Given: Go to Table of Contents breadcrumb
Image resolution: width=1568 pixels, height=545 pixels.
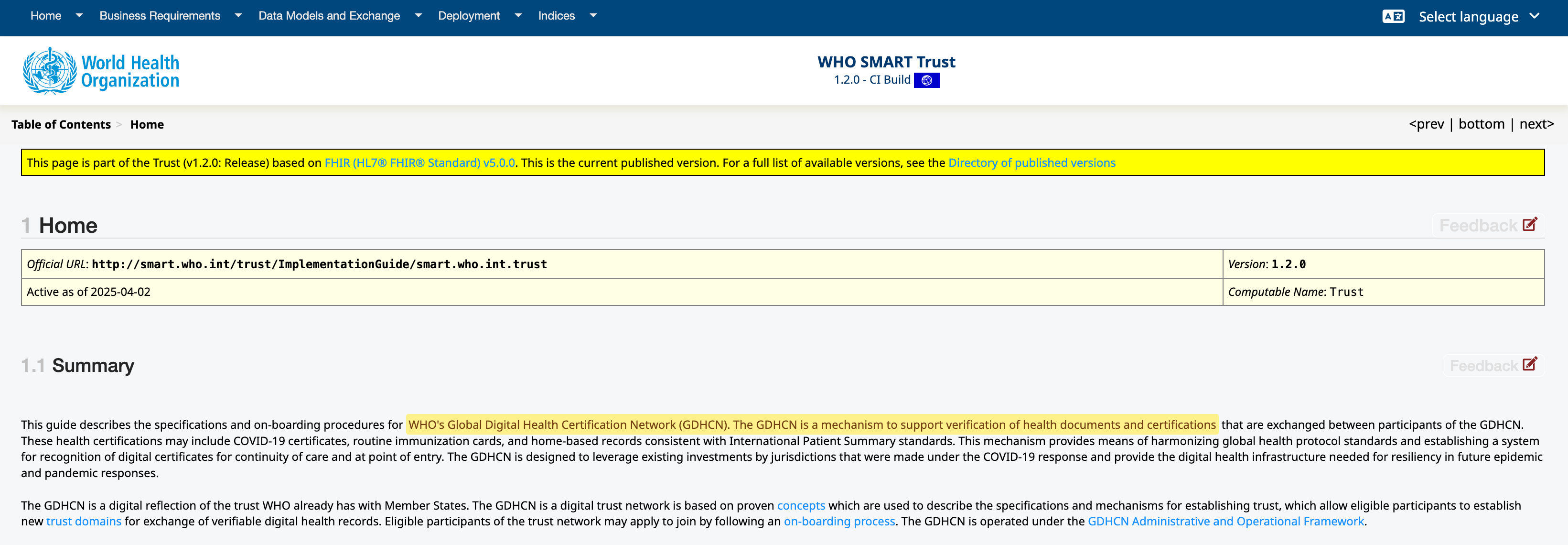Looking at the screenshot, I should pyautogui.click(x=61, y=124).
